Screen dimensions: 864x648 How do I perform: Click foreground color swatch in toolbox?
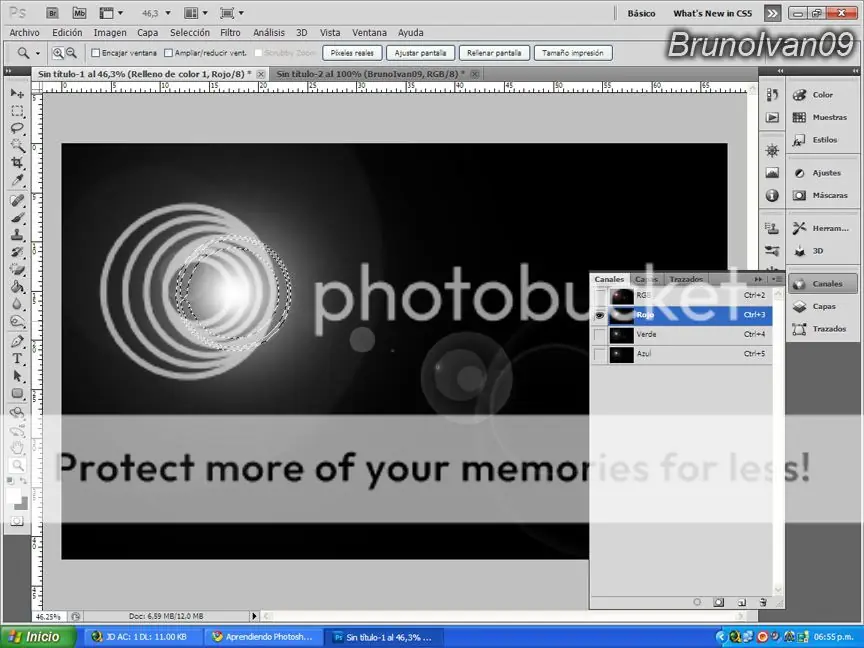point(13,495)
